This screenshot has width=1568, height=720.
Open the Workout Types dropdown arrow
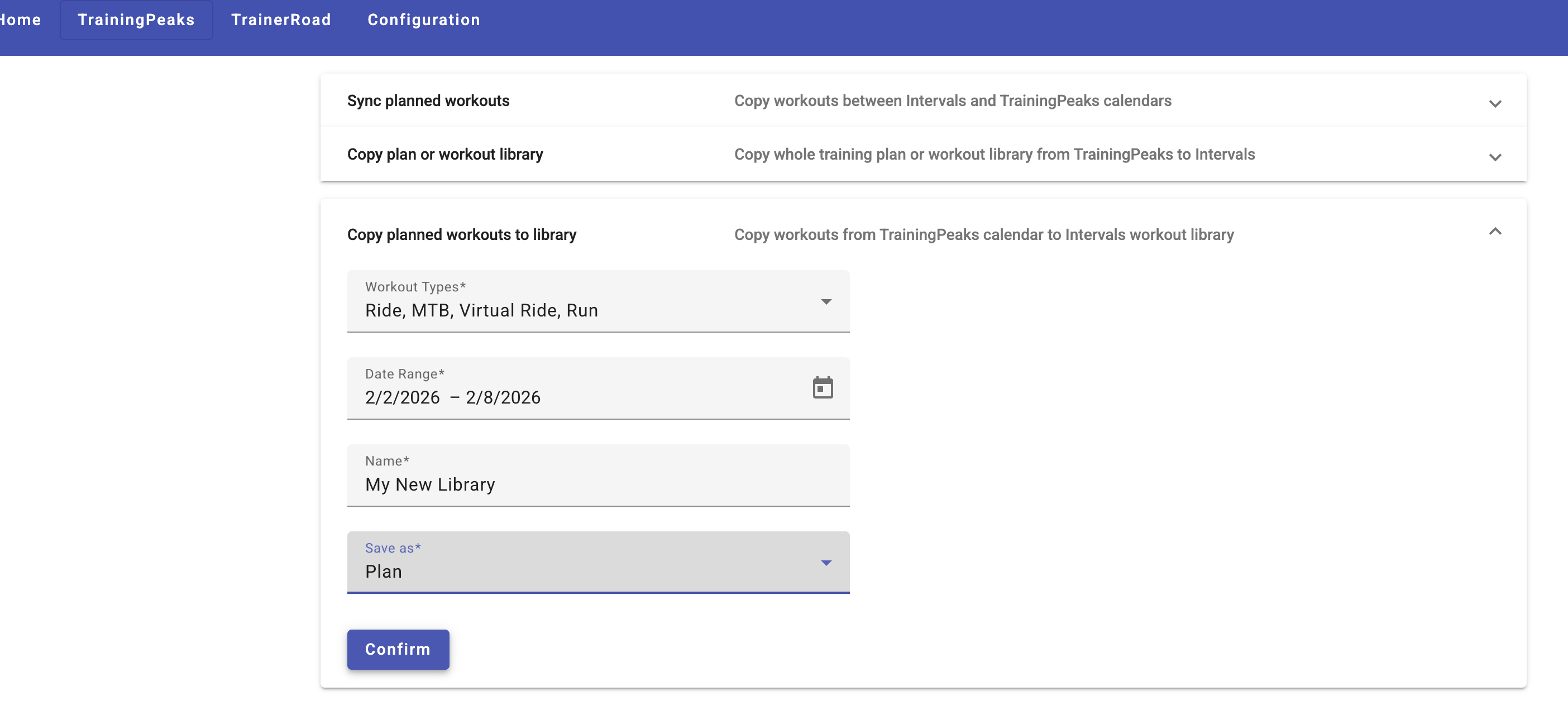[825, 302]
